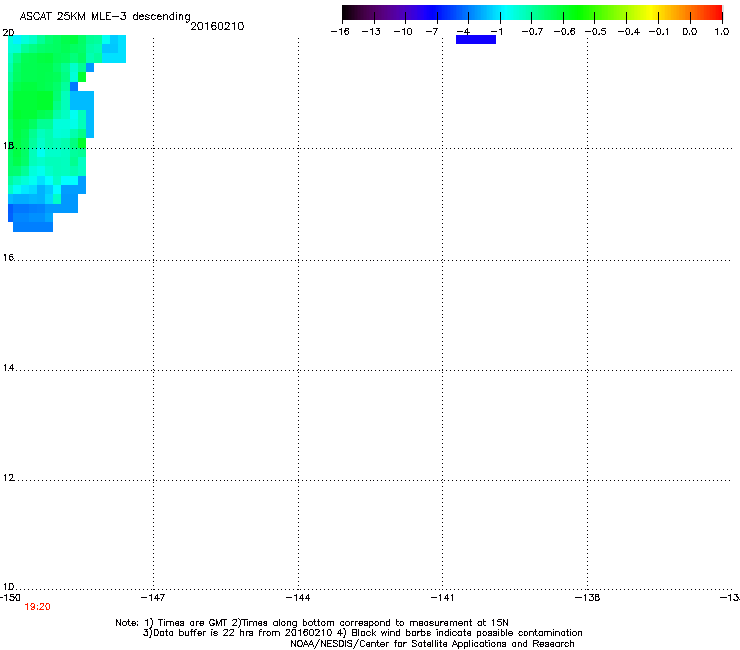Select the date label 20160210
This screenshot has width=740, height=650.
(217, 26)
